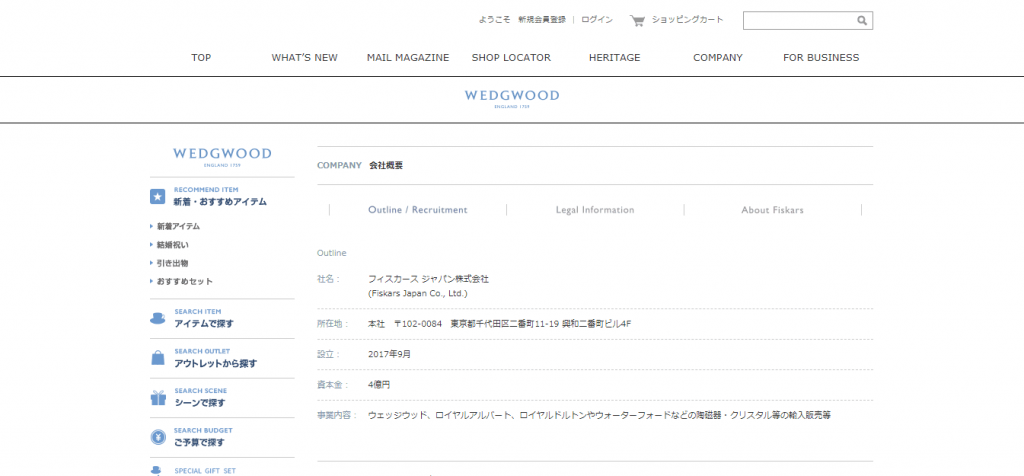
Task: Click the sidebar Wedgwood logo
Action: click(222, 157)
